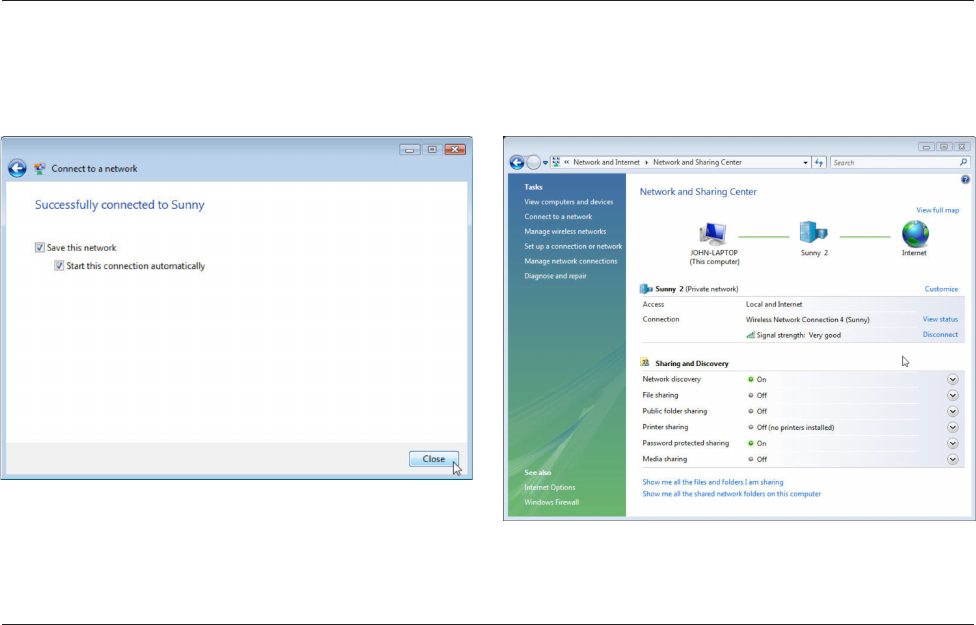This screenshot has height=625, width=976.
Task: Open recent pages dropdown beside the forward arrow
Action: [545, 162]
